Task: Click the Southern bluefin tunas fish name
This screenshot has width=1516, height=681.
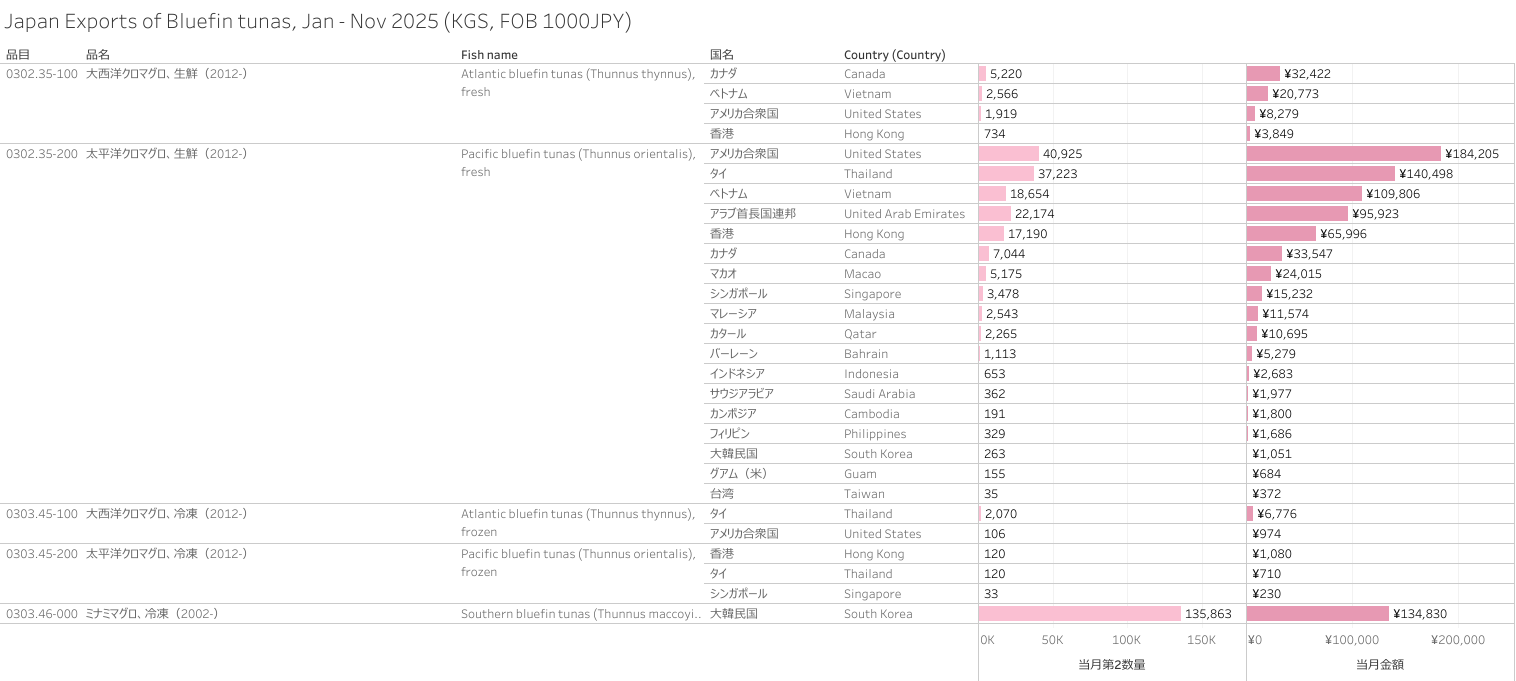Action: 578,614
